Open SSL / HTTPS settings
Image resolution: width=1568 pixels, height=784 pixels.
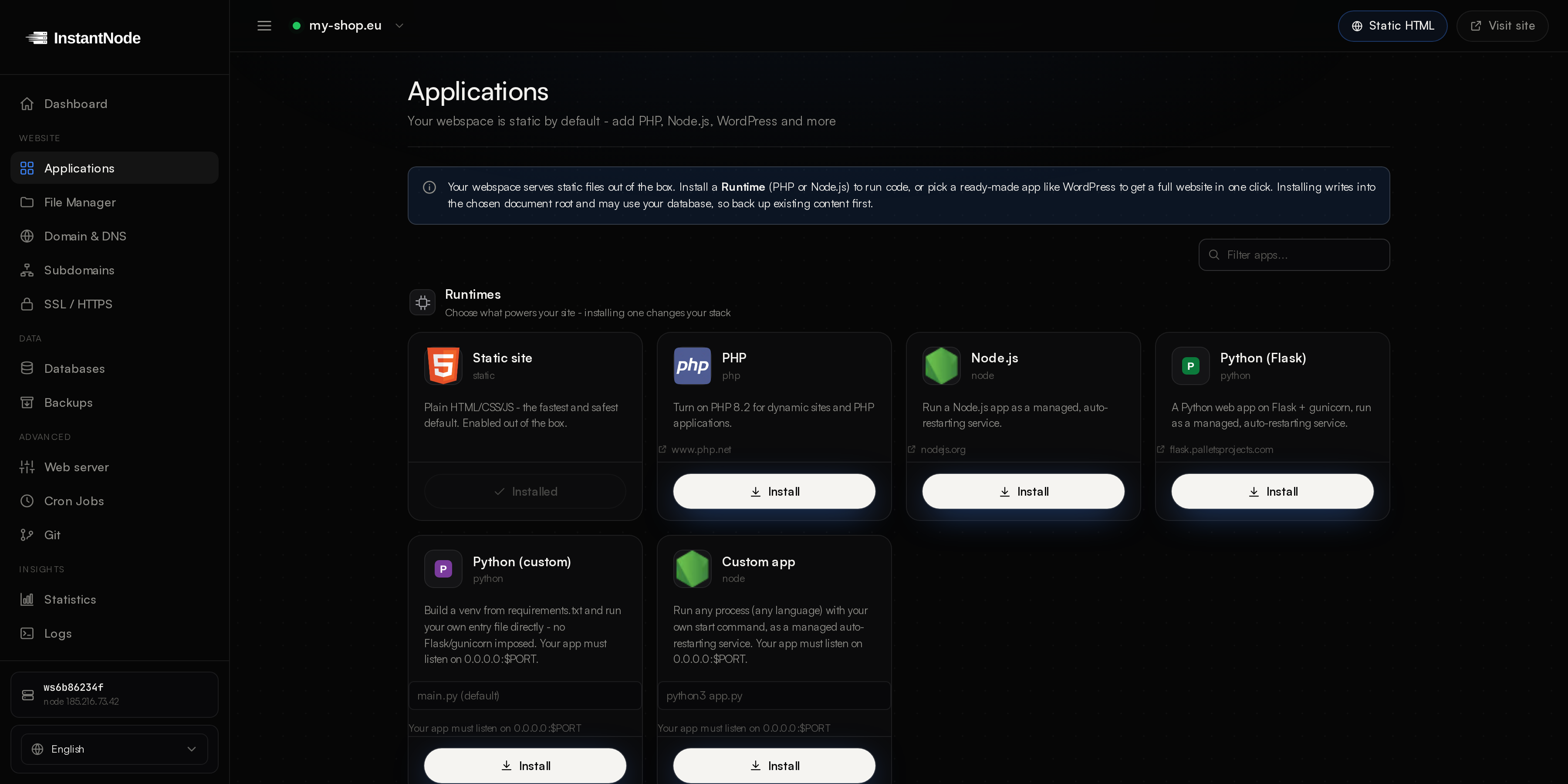[115, 304]
